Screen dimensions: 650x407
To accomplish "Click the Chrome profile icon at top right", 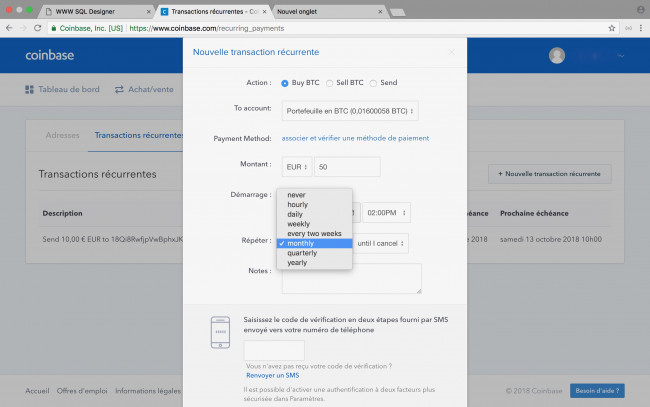I will click(x=640, y=10).
